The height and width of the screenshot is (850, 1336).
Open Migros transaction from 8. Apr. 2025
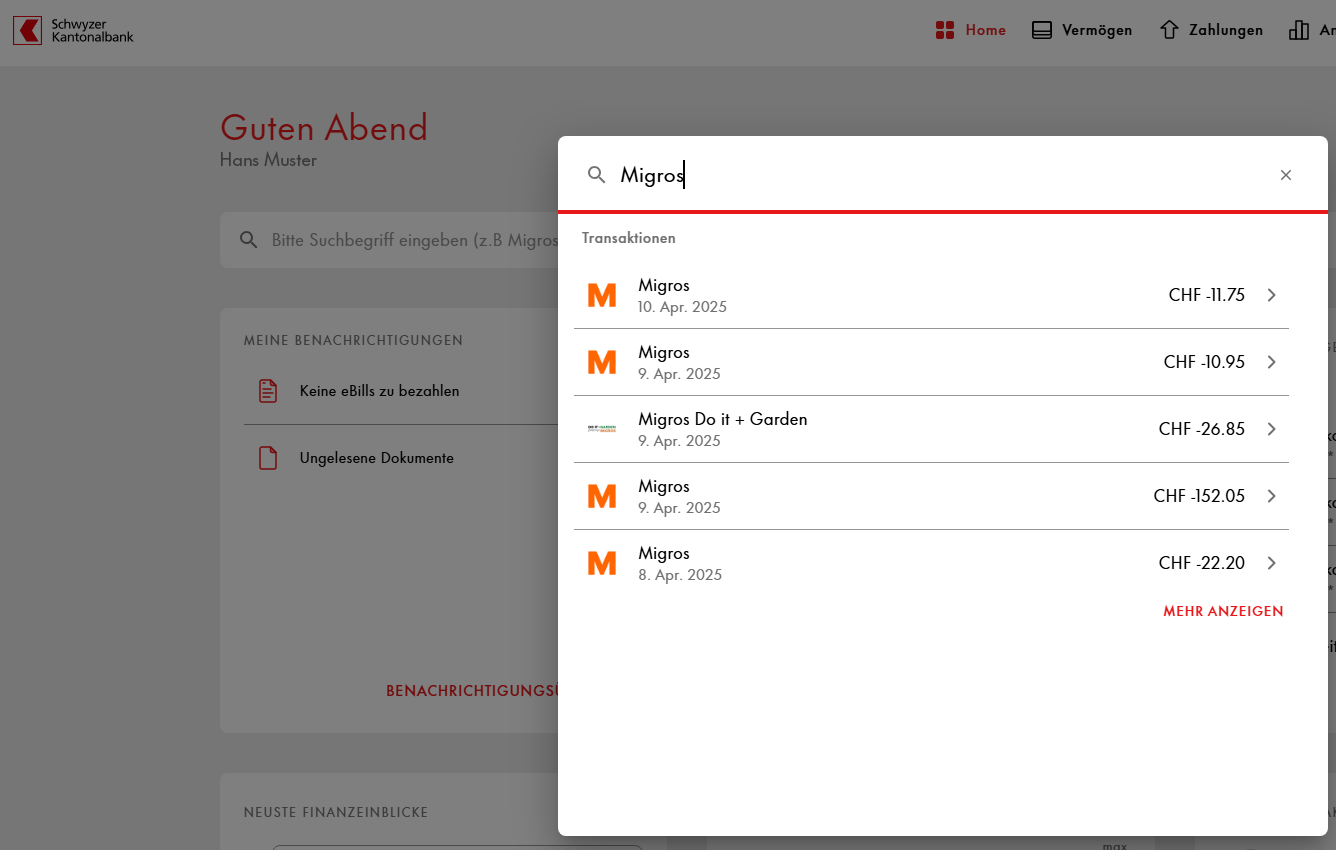coord(931,563)
